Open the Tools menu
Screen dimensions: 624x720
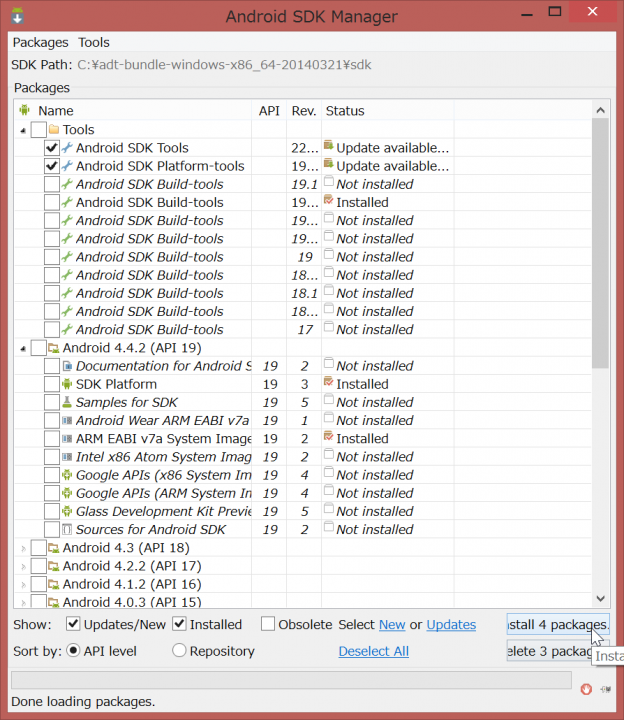[94, 42]
